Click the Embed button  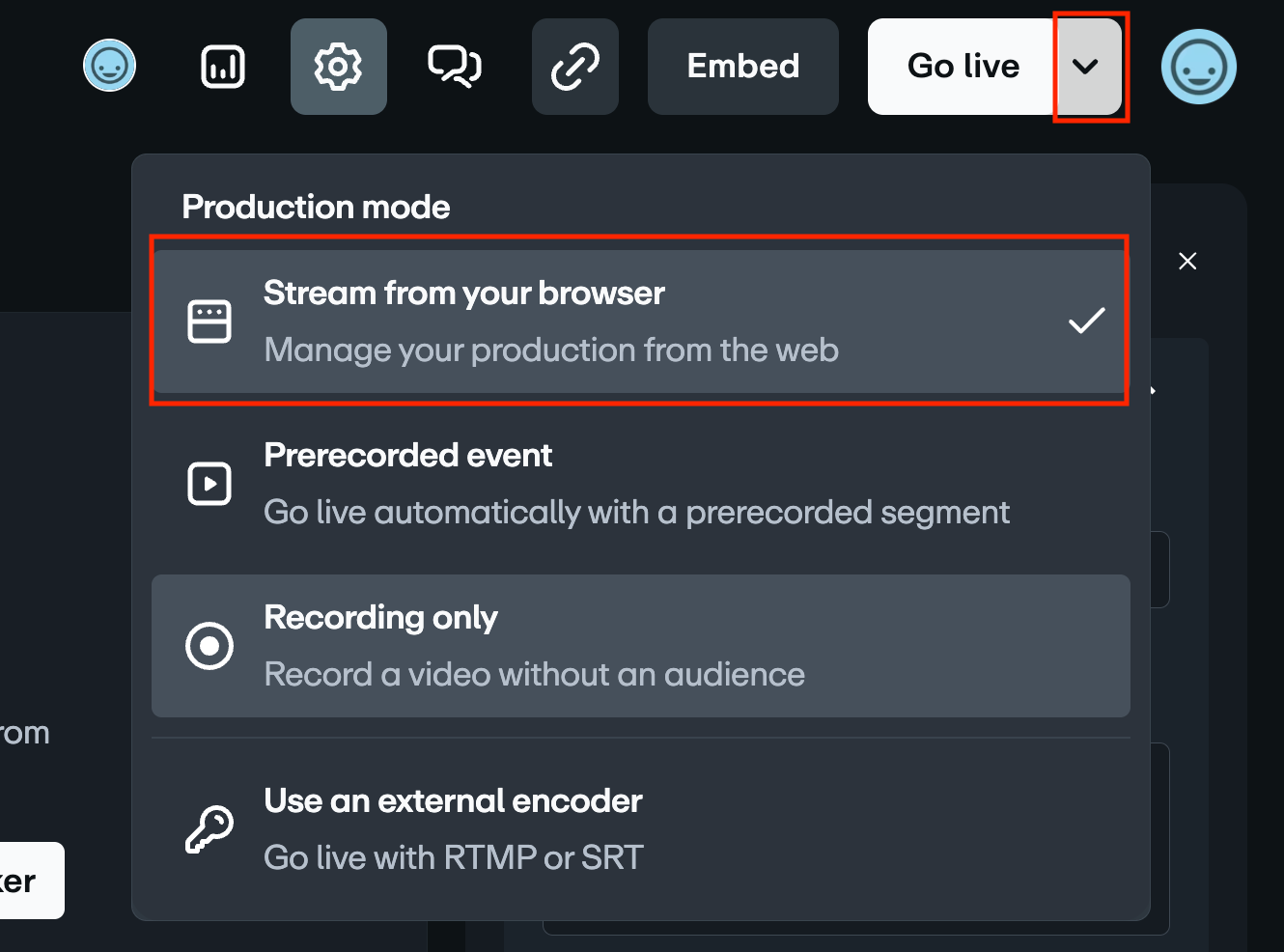click(742, 66)
